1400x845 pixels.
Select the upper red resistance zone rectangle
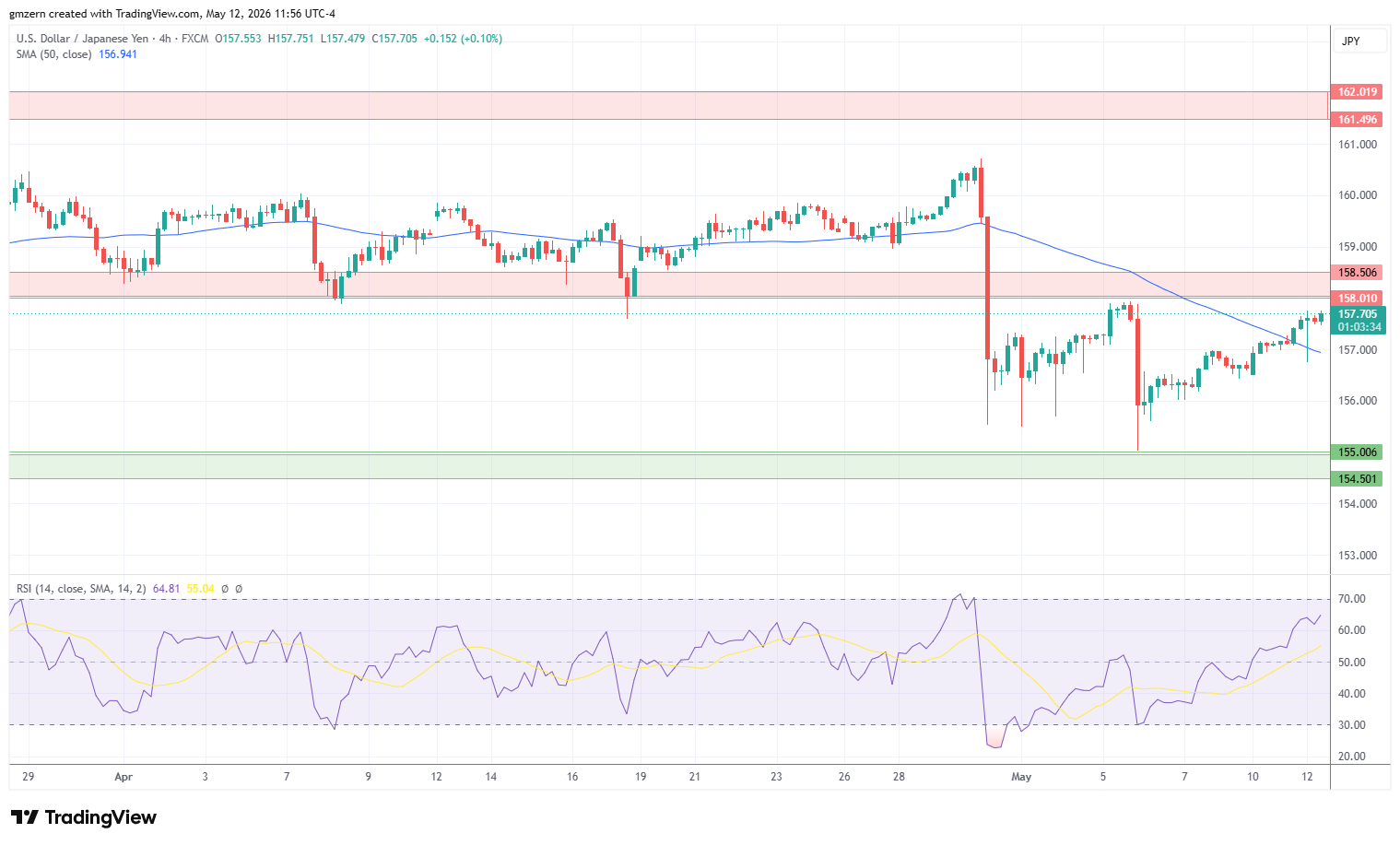click(x=668, y=106)
